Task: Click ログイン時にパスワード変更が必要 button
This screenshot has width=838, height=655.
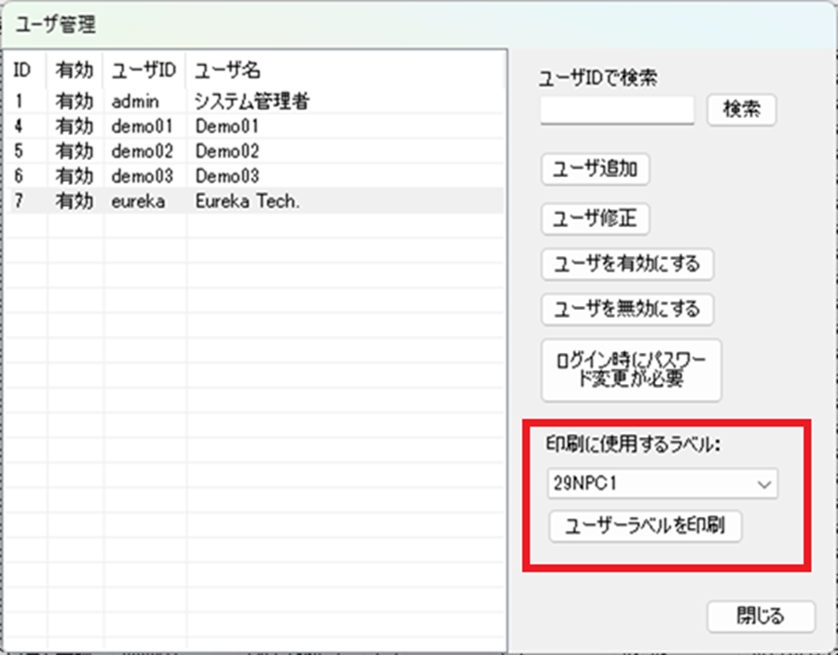Action: 630,368
